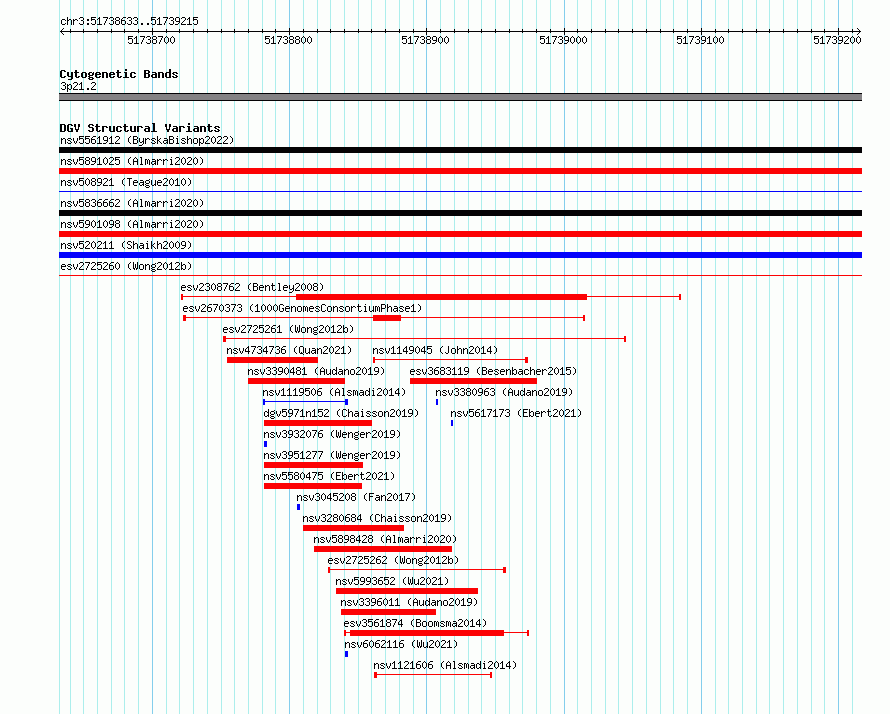Open nsv3380963 (Audano2019) label

tap(504, 392)
